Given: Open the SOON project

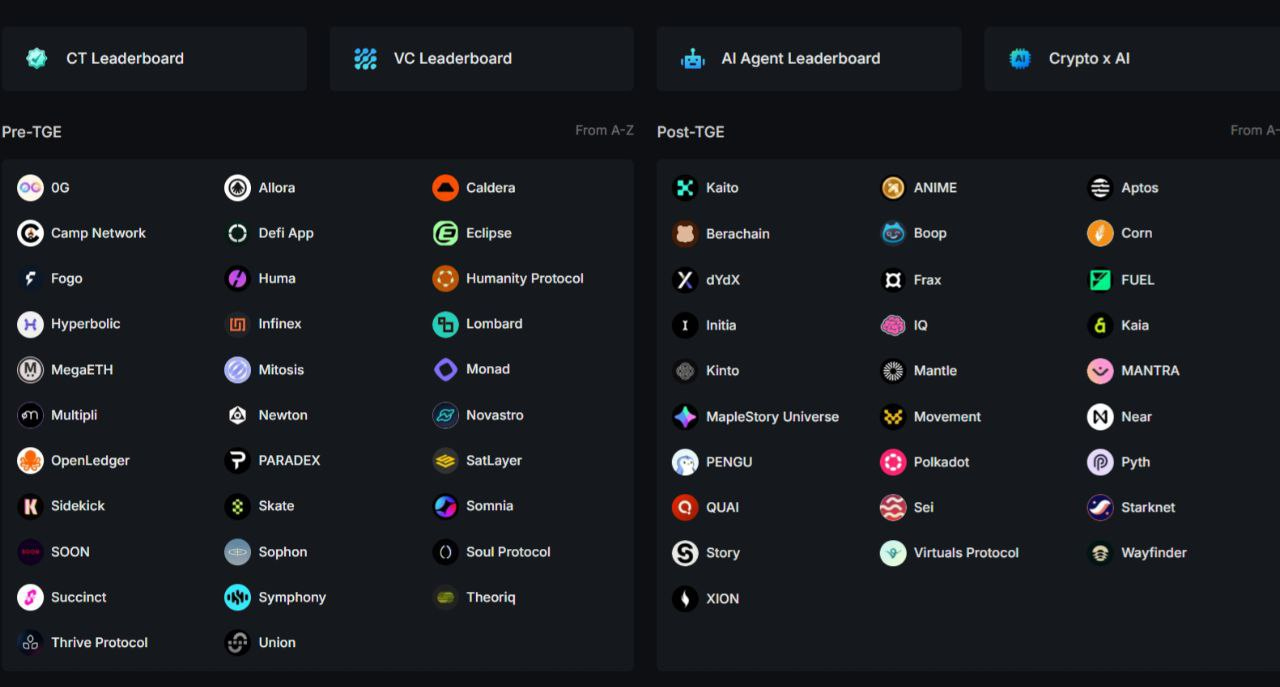Looking at the screenshot, I should pos(54,552).
